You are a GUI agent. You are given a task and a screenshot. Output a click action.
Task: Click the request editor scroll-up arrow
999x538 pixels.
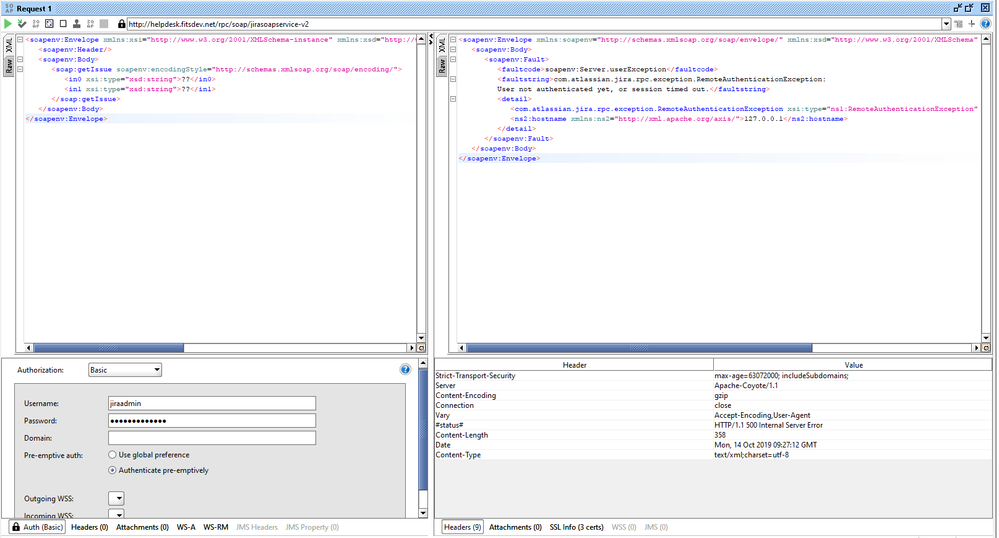[421, 40]
